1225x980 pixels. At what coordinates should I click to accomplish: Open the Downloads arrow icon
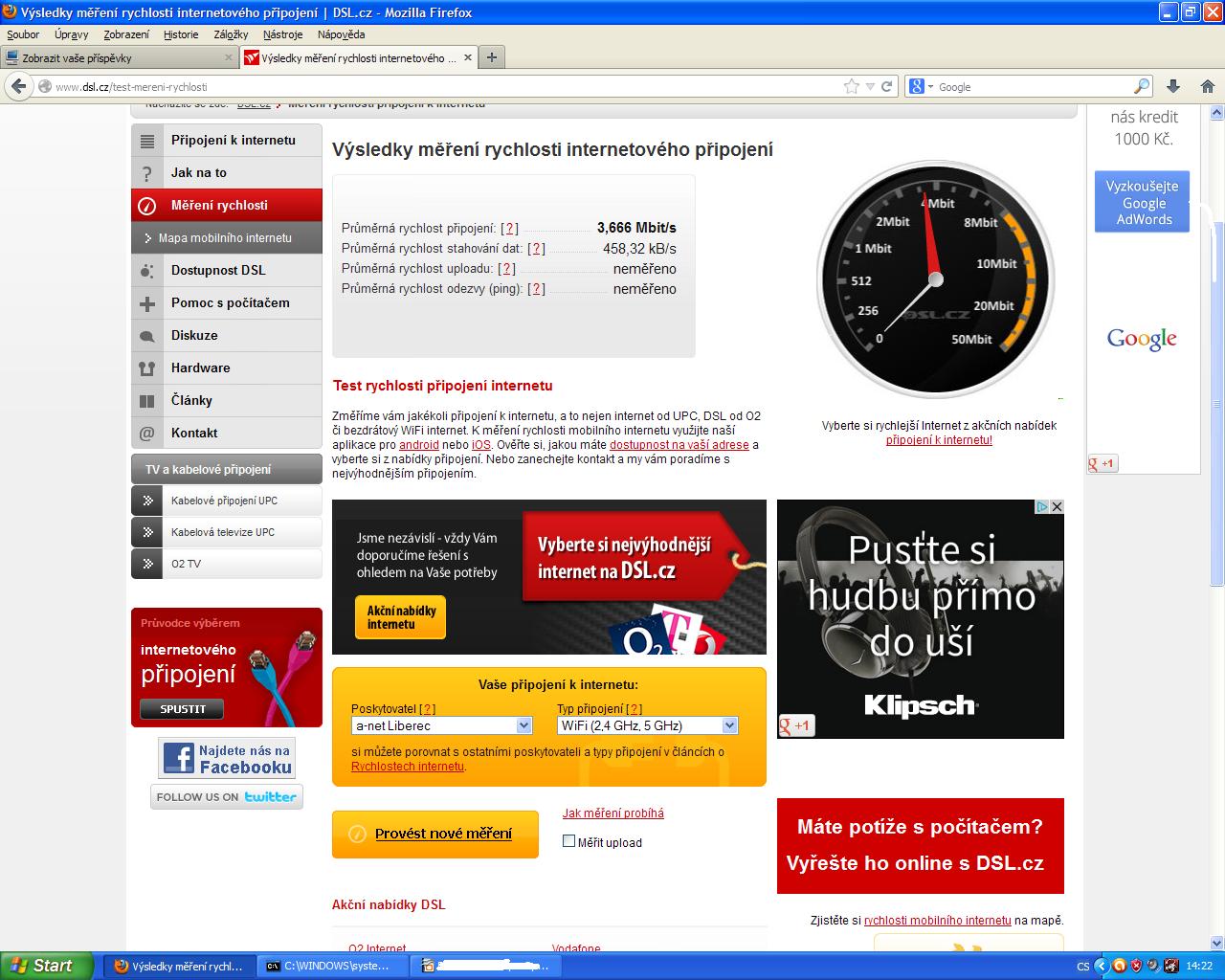[1173, 86]
